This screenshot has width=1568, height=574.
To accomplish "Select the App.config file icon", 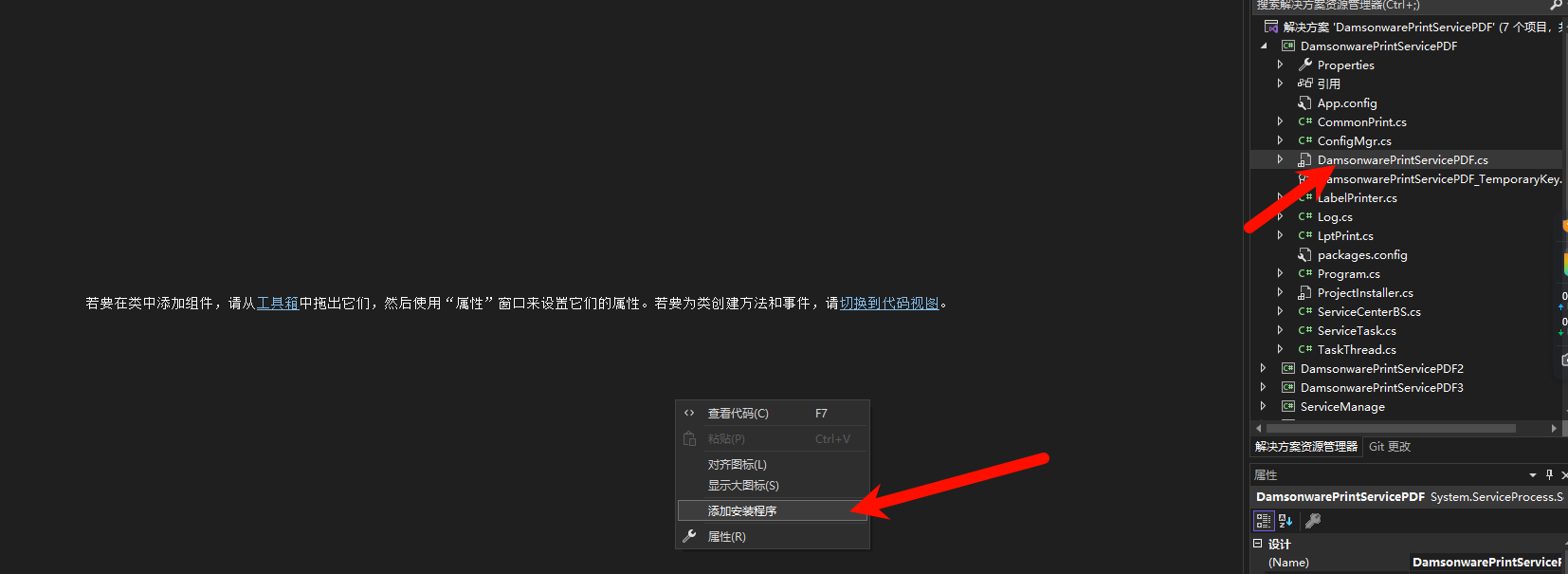I will (1305, 102).
